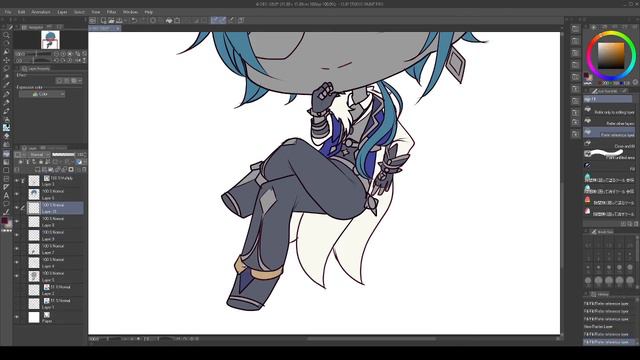Hide Layer 3 with its eye icon
Image resolution: width=640 pixels, height=360 pixels.
coord(17,181)
